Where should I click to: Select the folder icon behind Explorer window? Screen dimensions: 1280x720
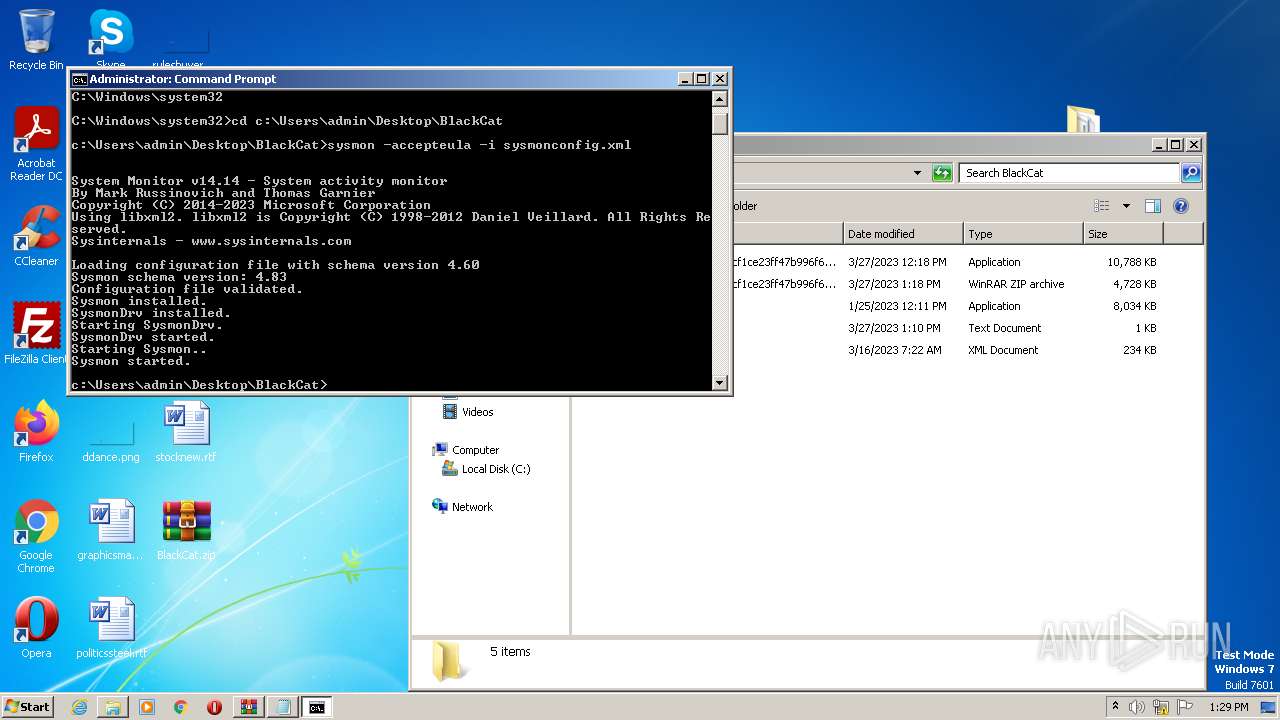(1083, 120)
